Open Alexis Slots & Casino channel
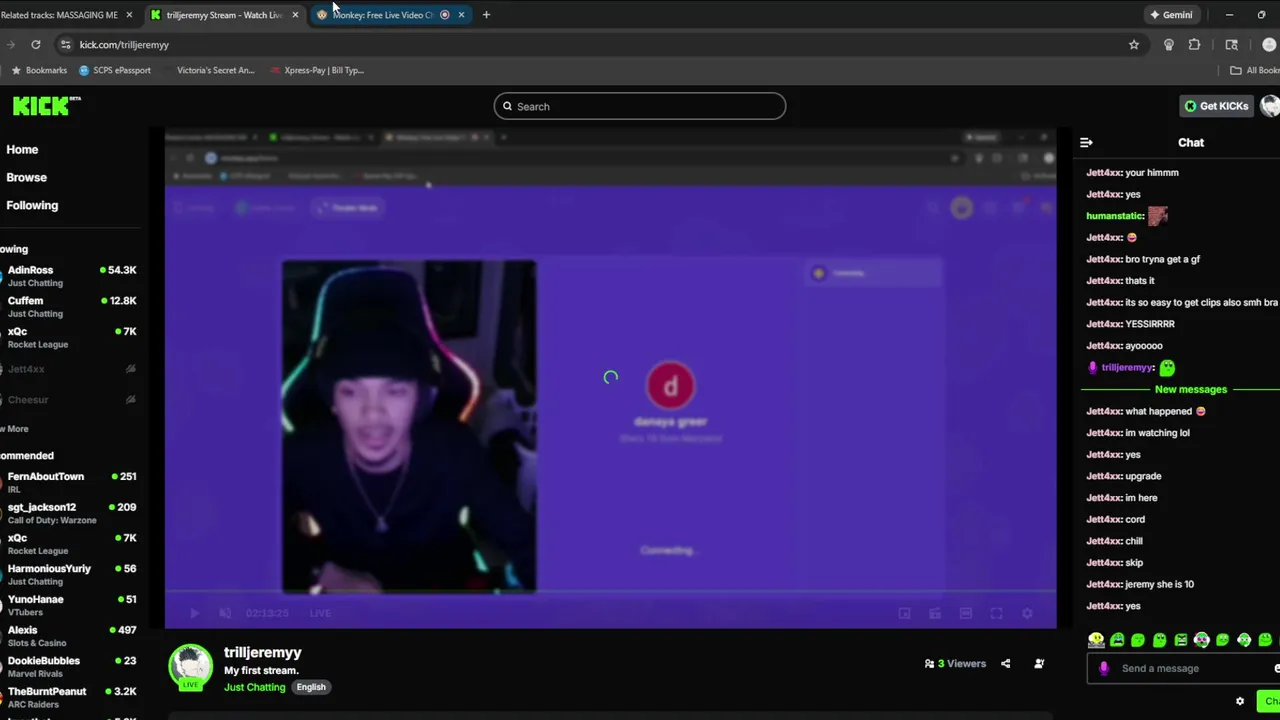The width and height of the screenshot is (1280, 720). click(70, 636)
